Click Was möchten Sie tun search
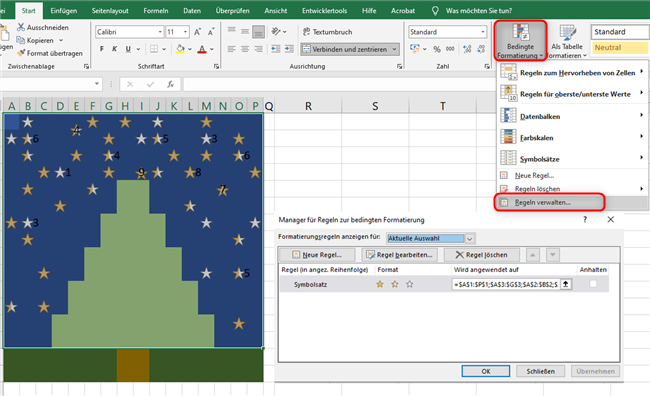Viewport: 650px width, 396px height. pos(479,11)
